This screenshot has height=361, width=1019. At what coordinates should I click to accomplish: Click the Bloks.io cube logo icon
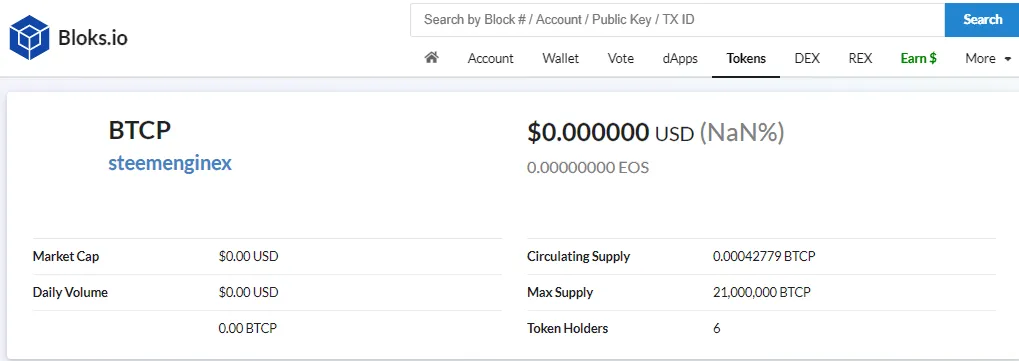point(29,38)
